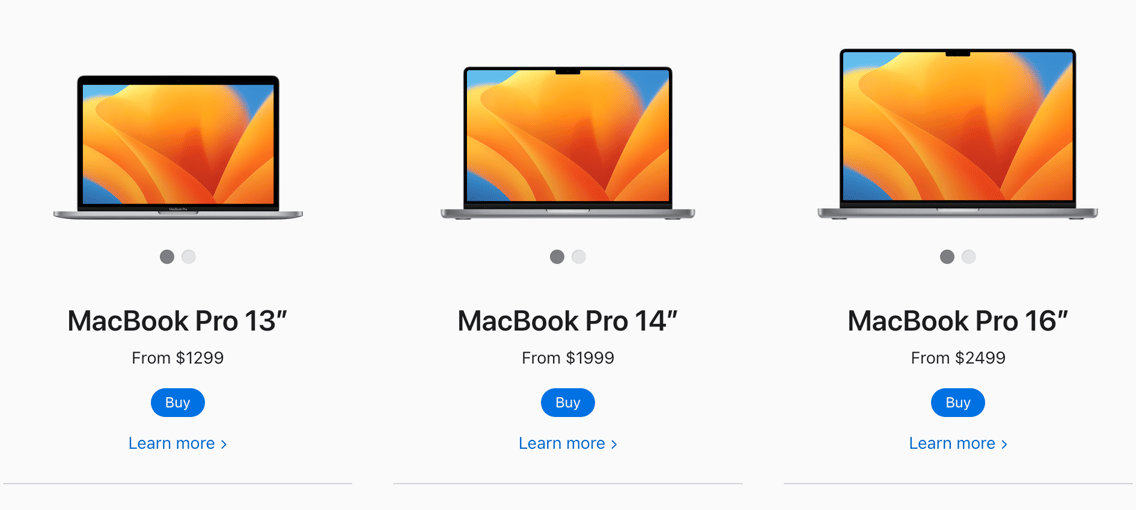This screenshot has height=510, width=1136.
Task: Pick Silver finish for MacBook Pro 16″
Action: pos(969,256)
